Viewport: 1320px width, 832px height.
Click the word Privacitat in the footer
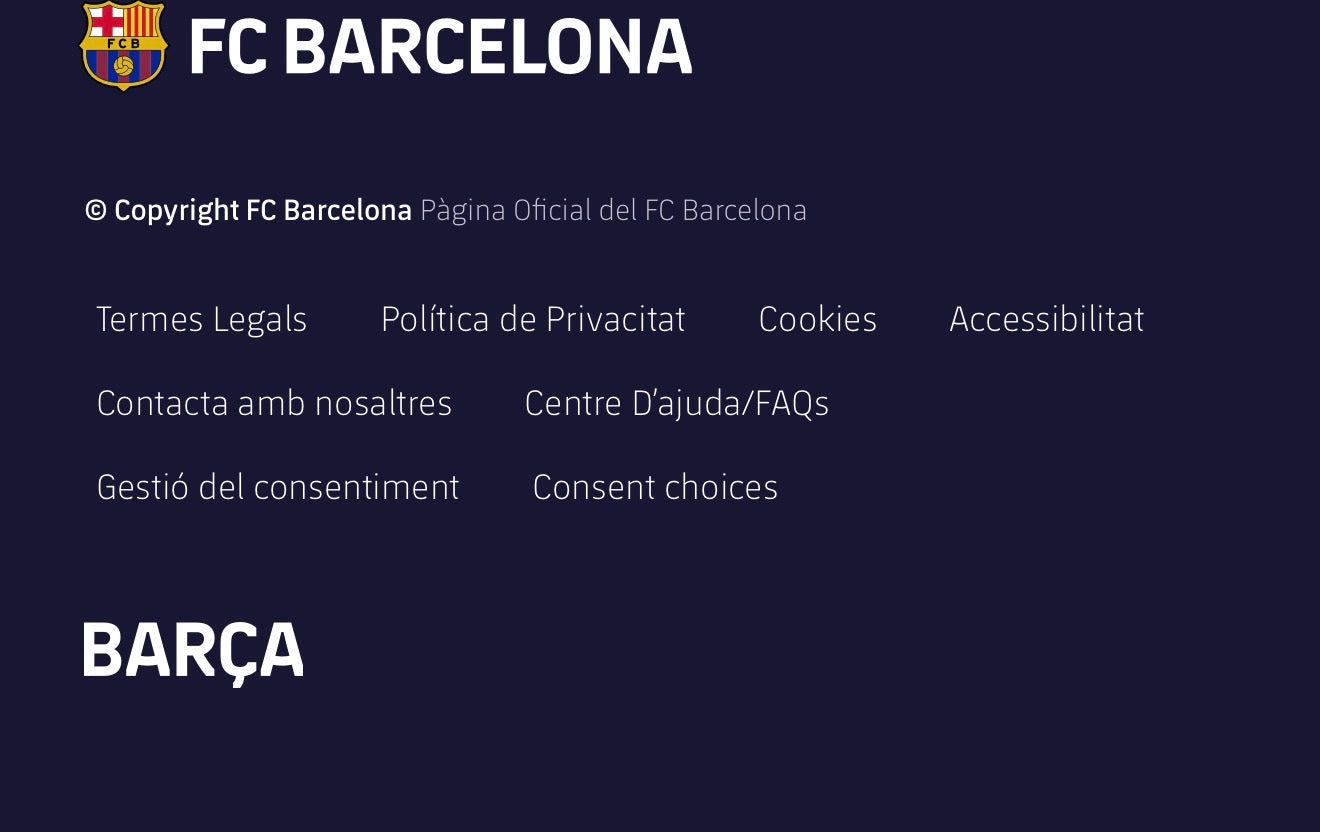tap(615, 319)
